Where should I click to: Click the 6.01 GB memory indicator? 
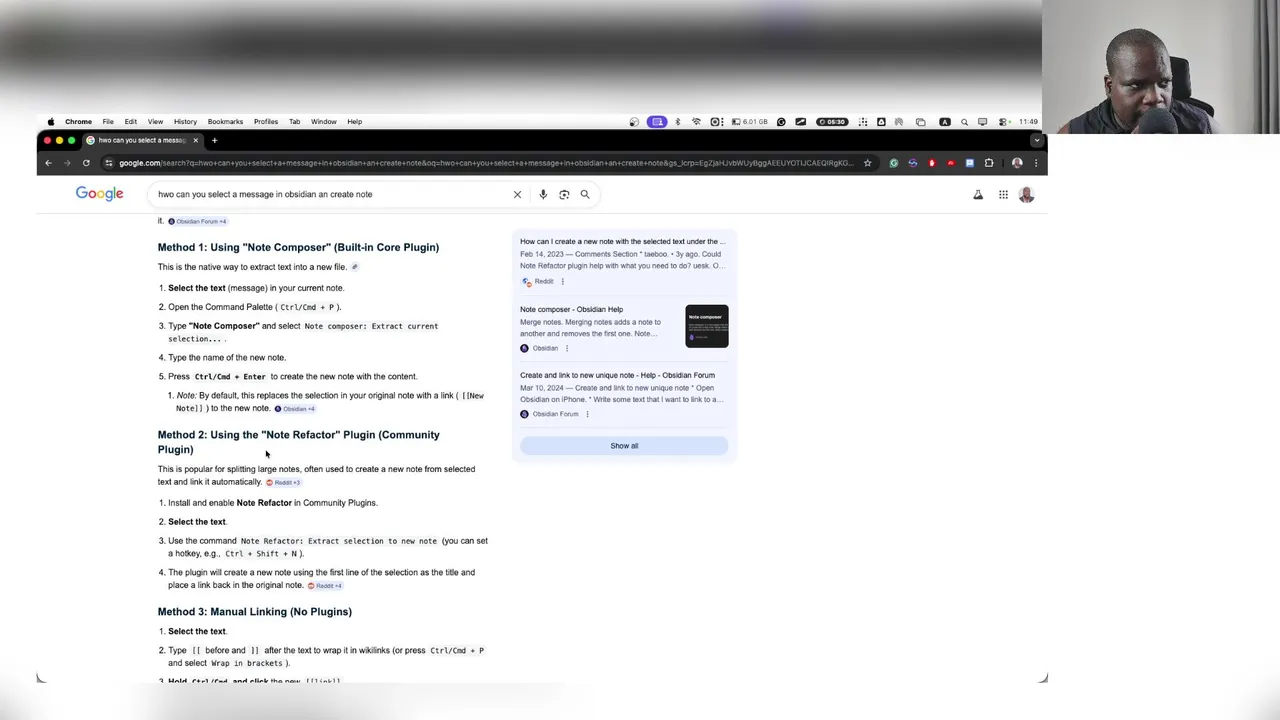click(x=750, y=122)
